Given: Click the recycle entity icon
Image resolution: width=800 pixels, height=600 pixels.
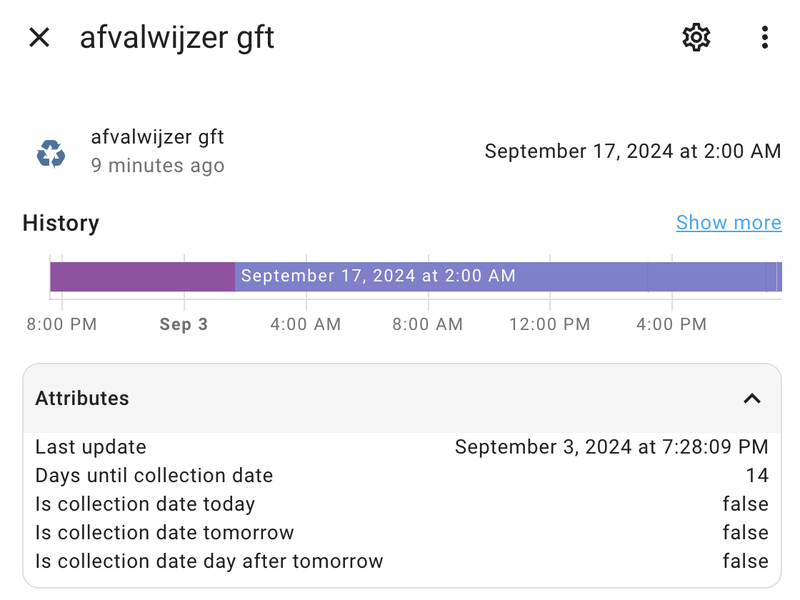Looking at the screenshot, I should click(51, 153).
